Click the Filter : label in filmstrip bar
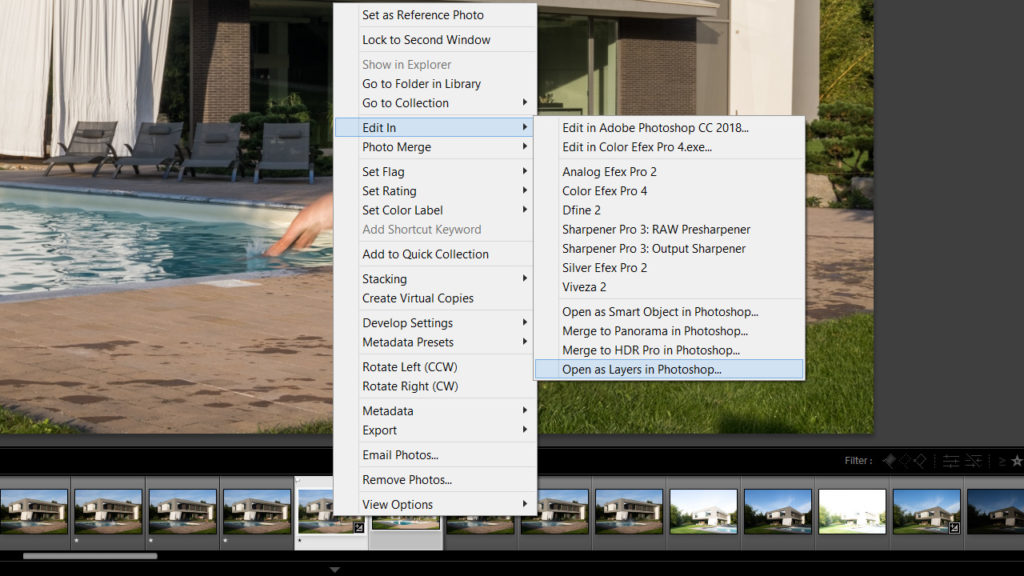This screenshot has width=1024, height=576. coord(858,460)
